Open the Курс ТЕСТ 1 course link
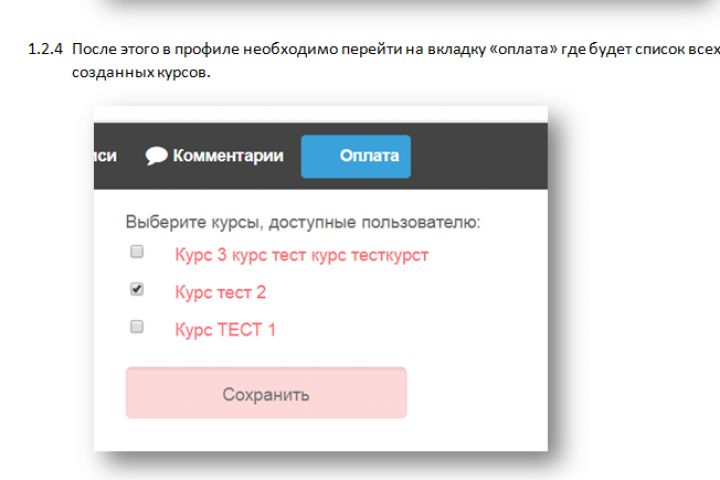Image resolution: width=720 pixels, height=480 pixels. coord(224,329)
